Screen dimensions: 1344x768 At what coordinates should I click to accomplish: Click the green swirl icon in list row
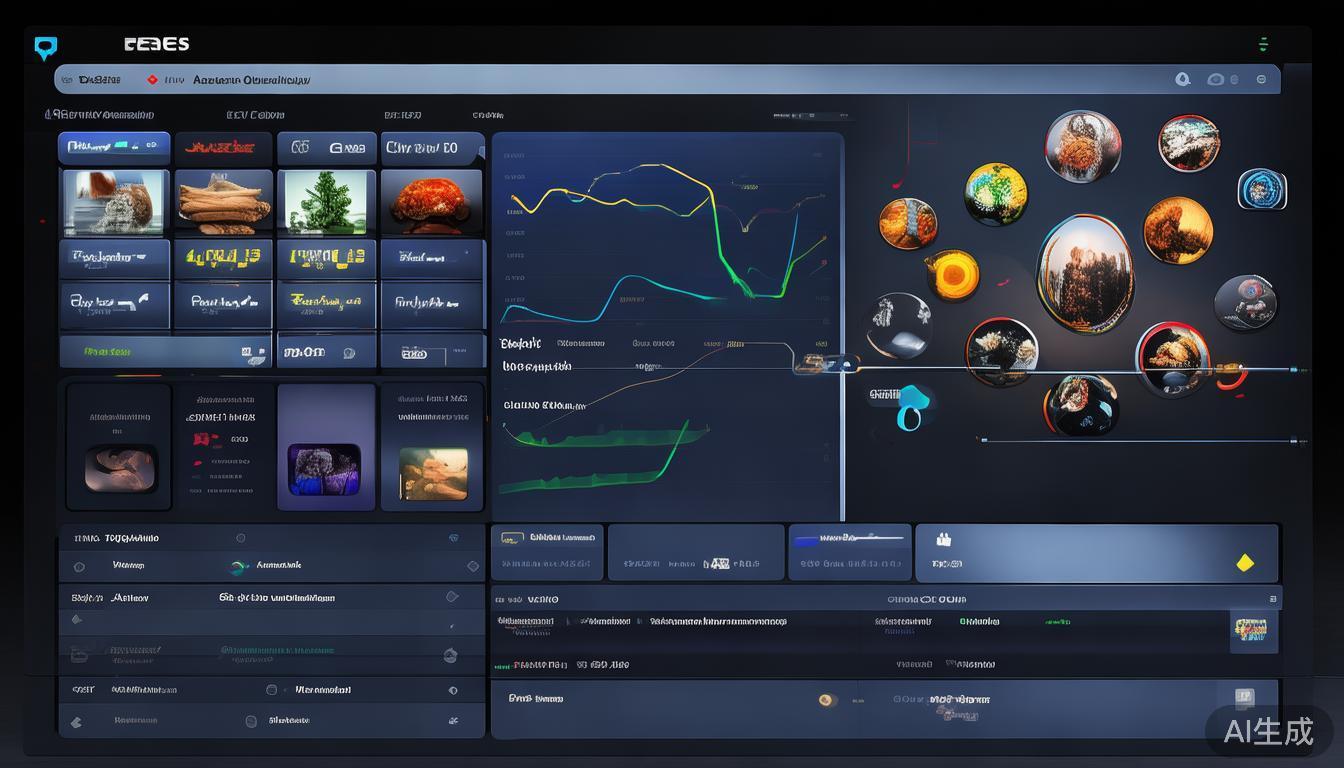coord(238,567)
